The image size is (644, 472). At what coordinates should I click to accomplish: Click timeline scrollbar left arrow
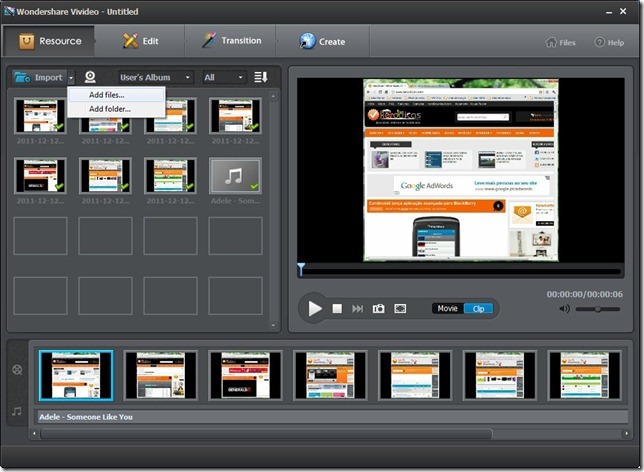tap(34, 433)
